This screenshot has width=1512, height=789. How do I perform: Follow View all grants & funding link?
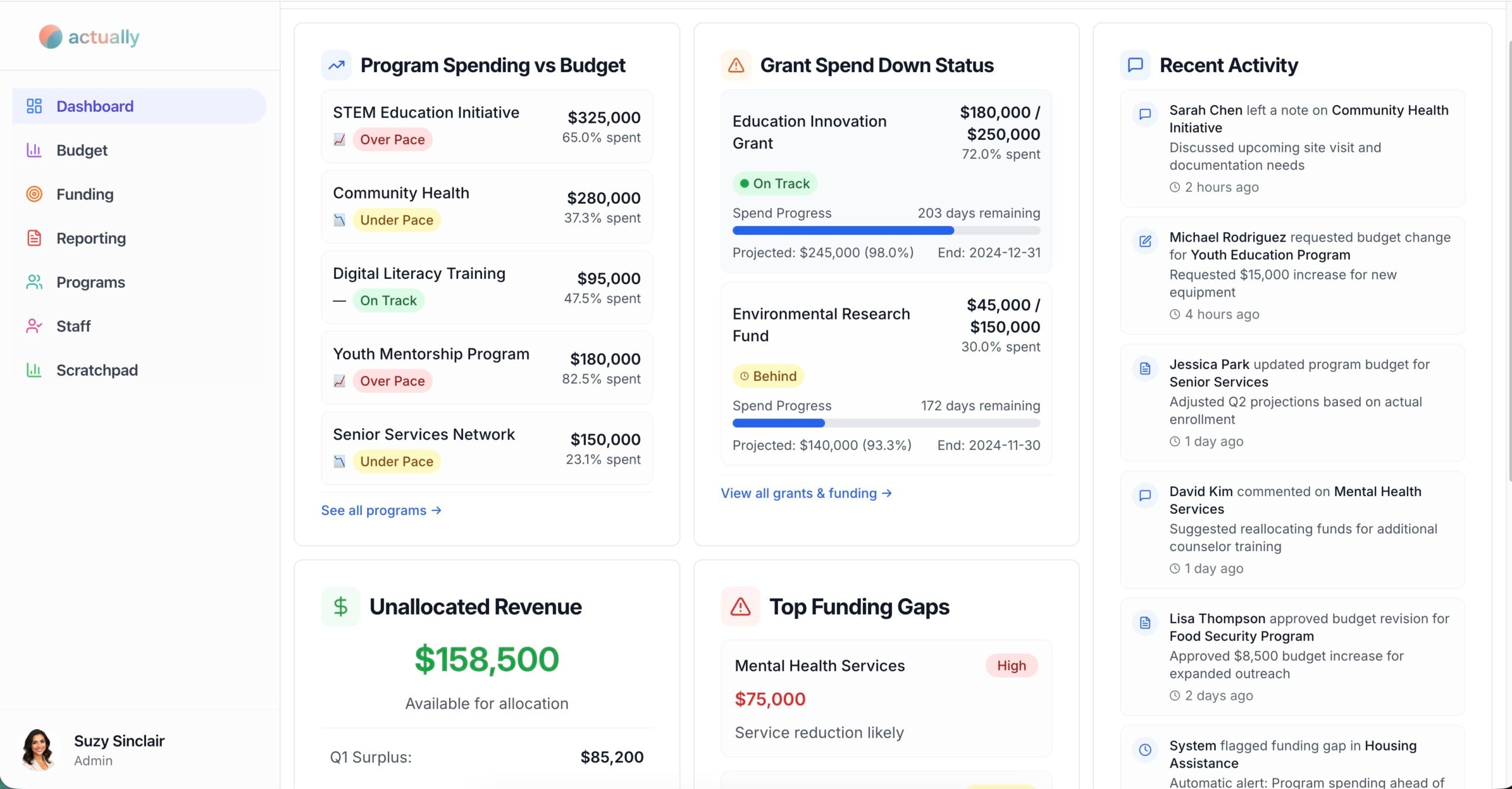pyautogui.click(x=806, y=493)
